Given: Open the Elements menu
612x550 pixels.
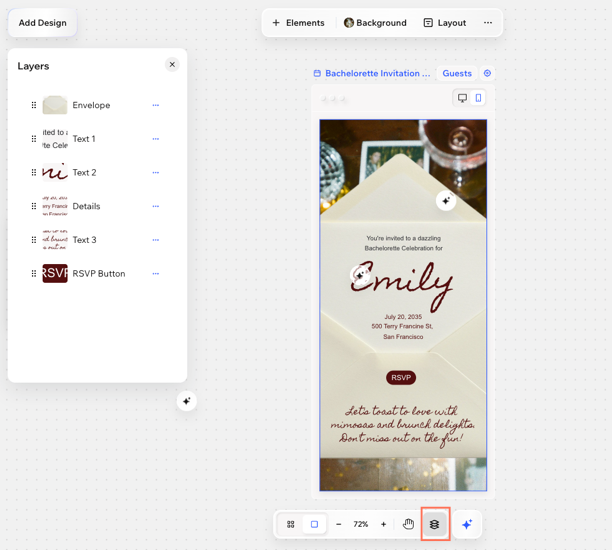Looking at the screenshot, I should point(298,23).
